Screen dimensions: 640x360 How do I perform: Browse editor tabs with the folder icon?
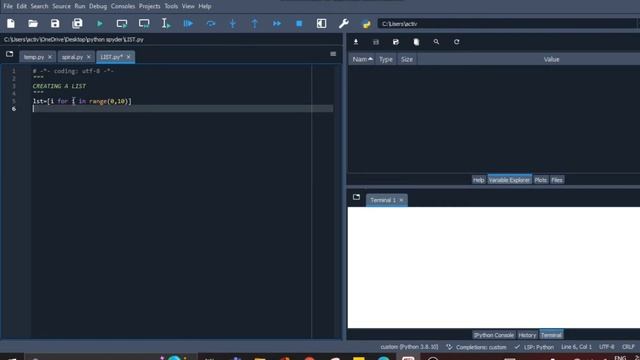click(x=9, y=54)
